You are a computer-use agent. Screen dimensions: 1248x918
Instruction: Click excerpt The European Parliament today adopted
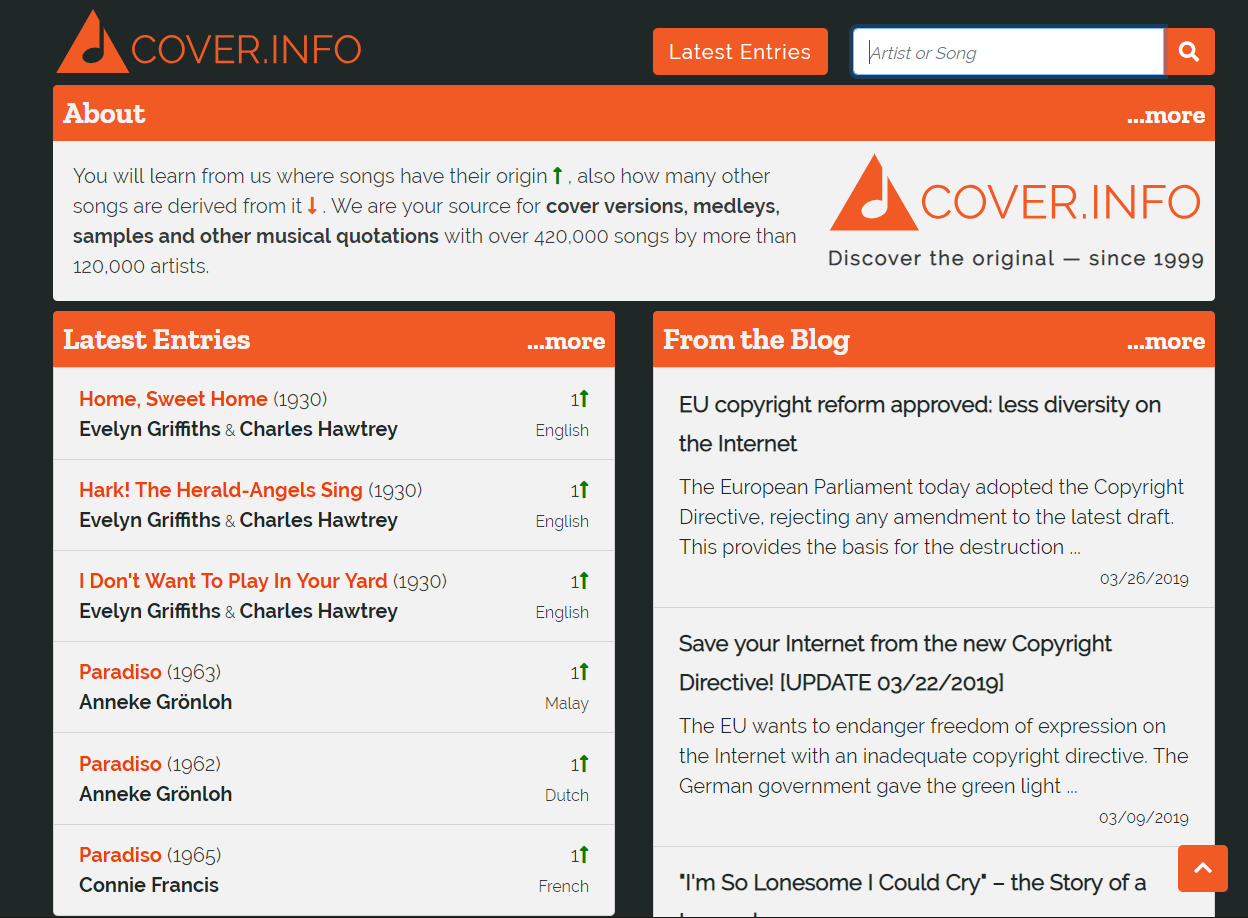click(931, 517)
